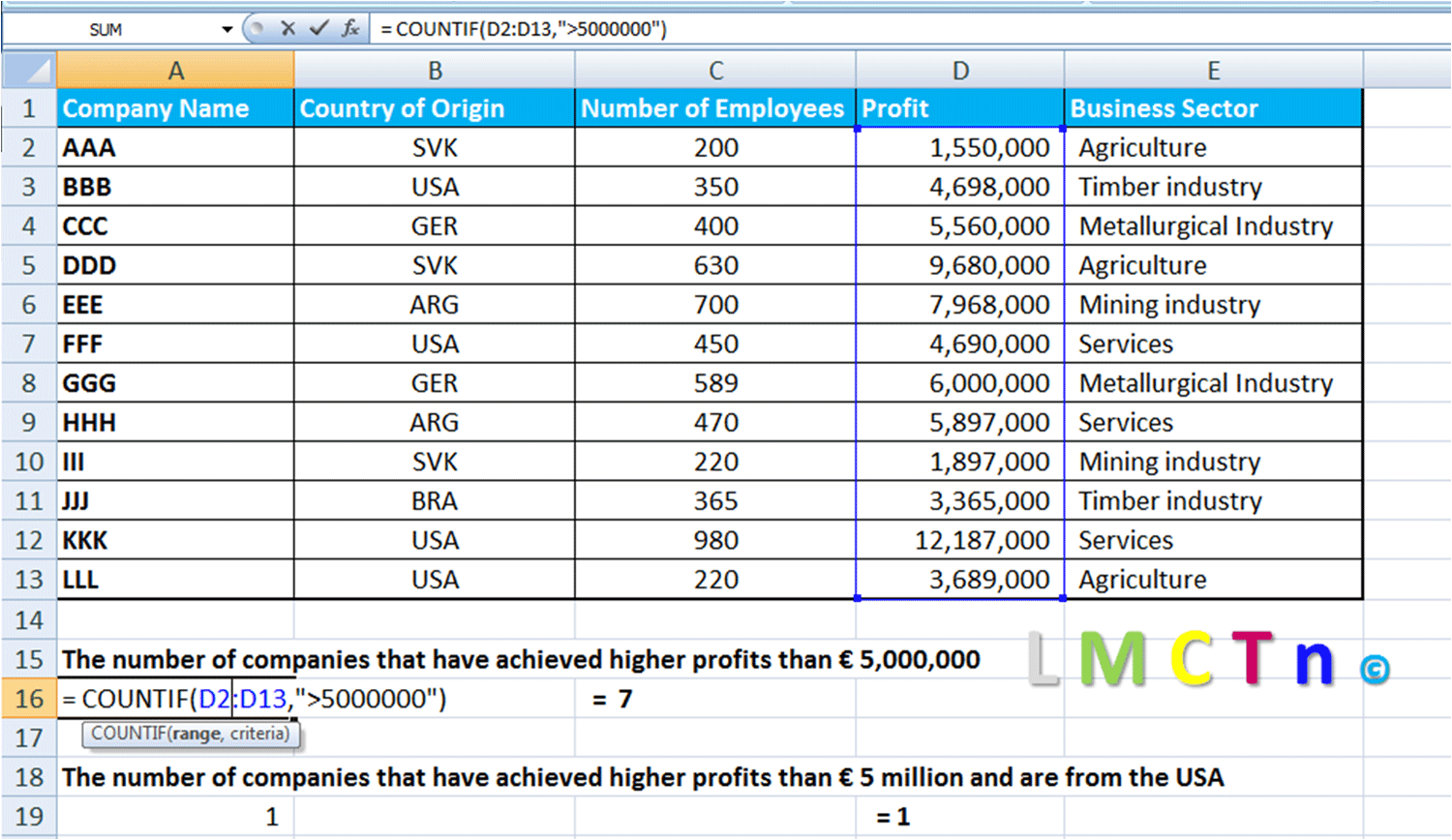Image resolution: width=1452 pixels, height=840 pixels.
Task: Click the Business Sector header cell
Action: click(x=1213, y=108)
